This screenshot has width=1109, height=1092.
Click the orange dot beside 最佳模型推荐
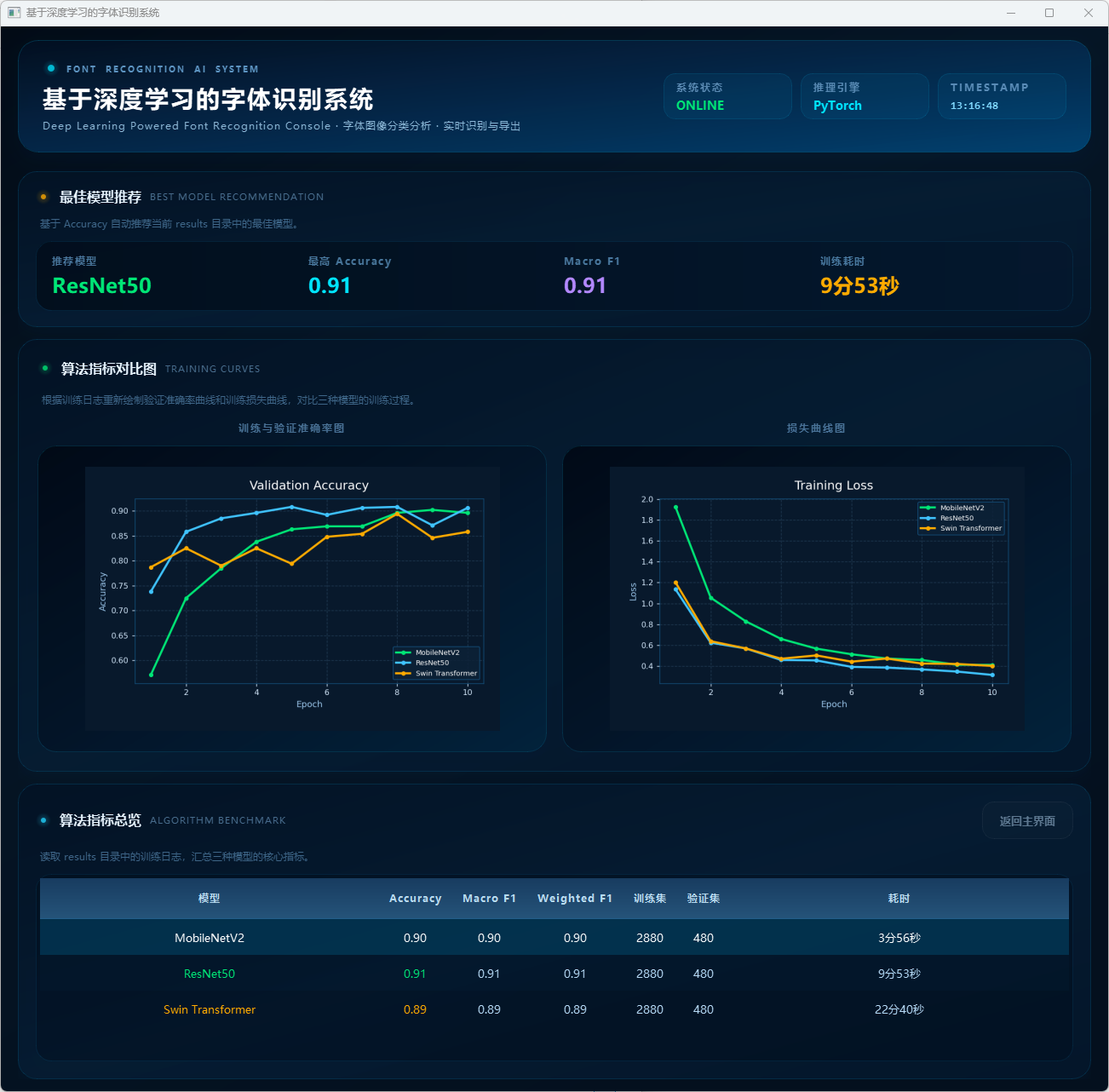coord(43,197)
